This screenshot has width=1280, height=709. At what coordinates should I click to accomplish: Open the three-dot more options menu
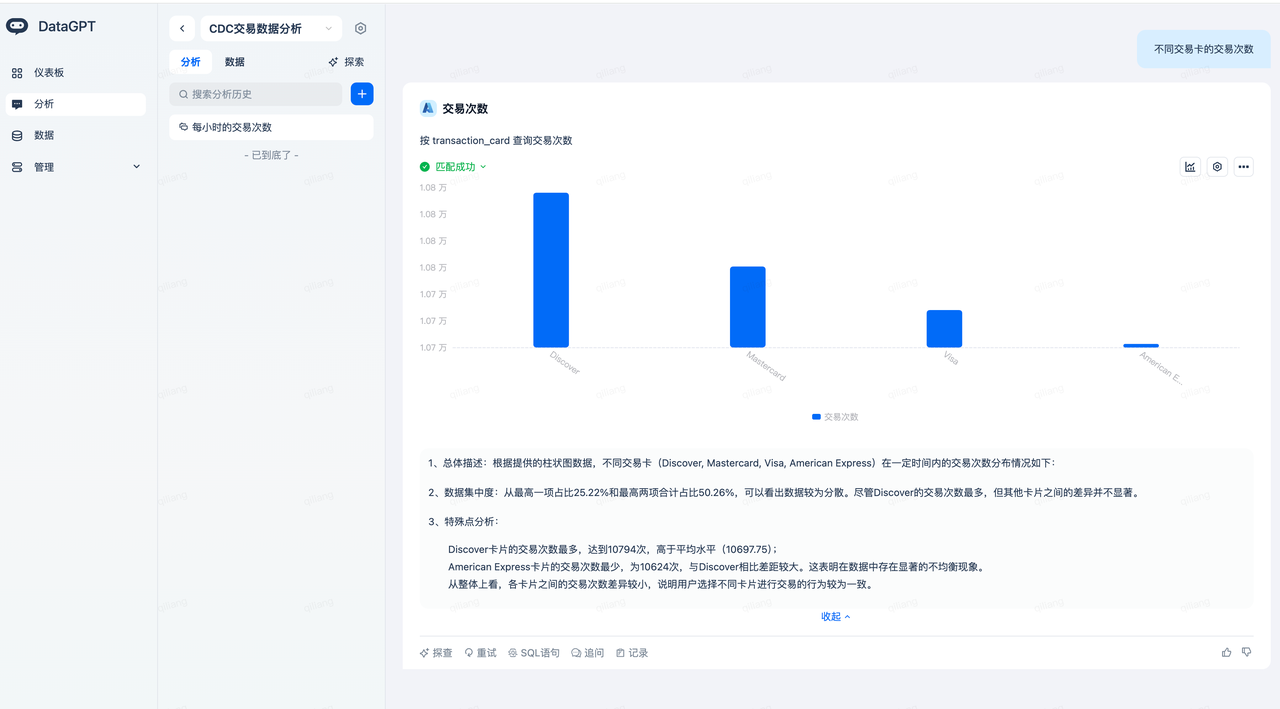coord(1243,167)
